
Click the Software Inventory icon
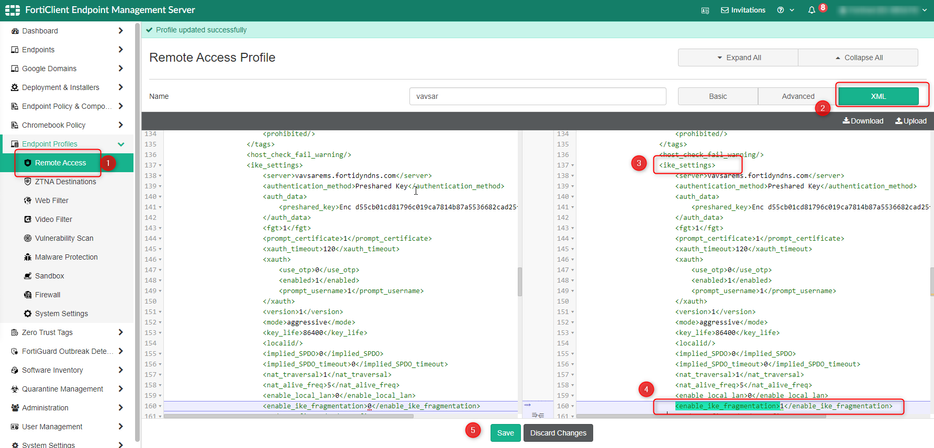pos(15,371)
